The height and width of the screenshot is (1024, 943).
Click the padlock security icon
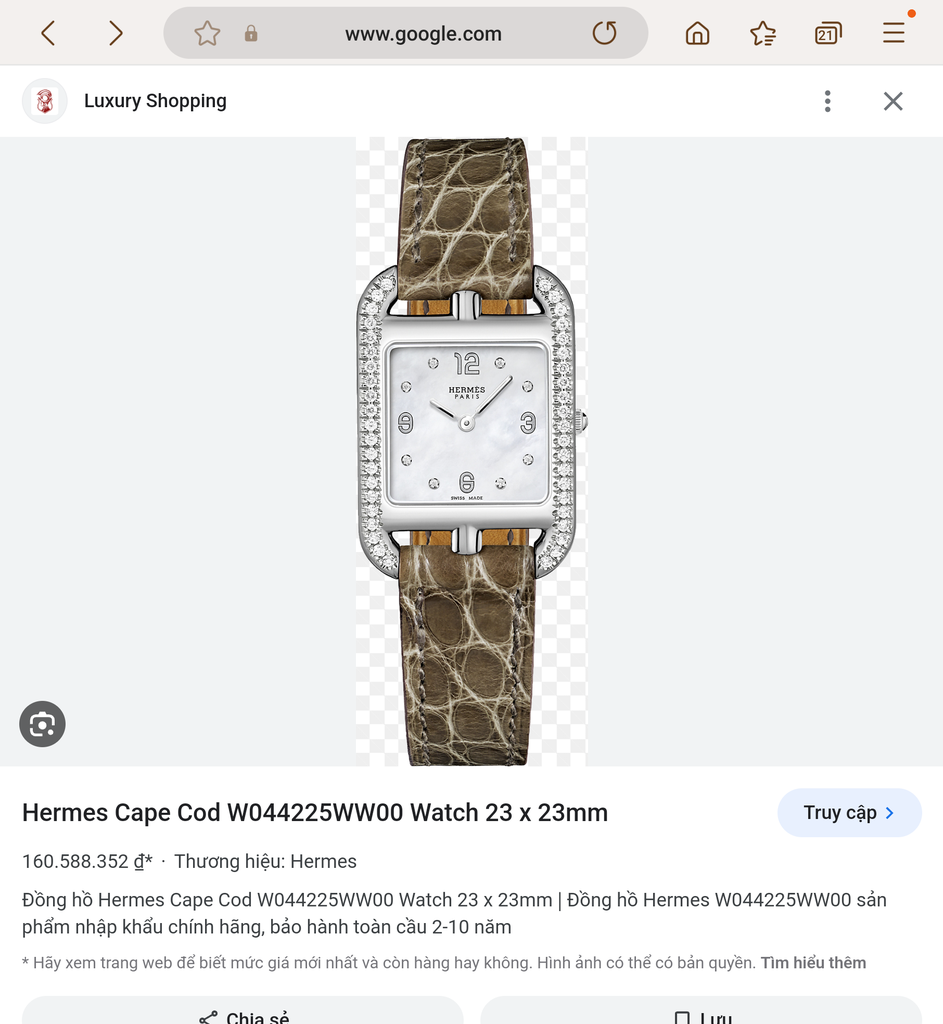click(x=251, y=33)
